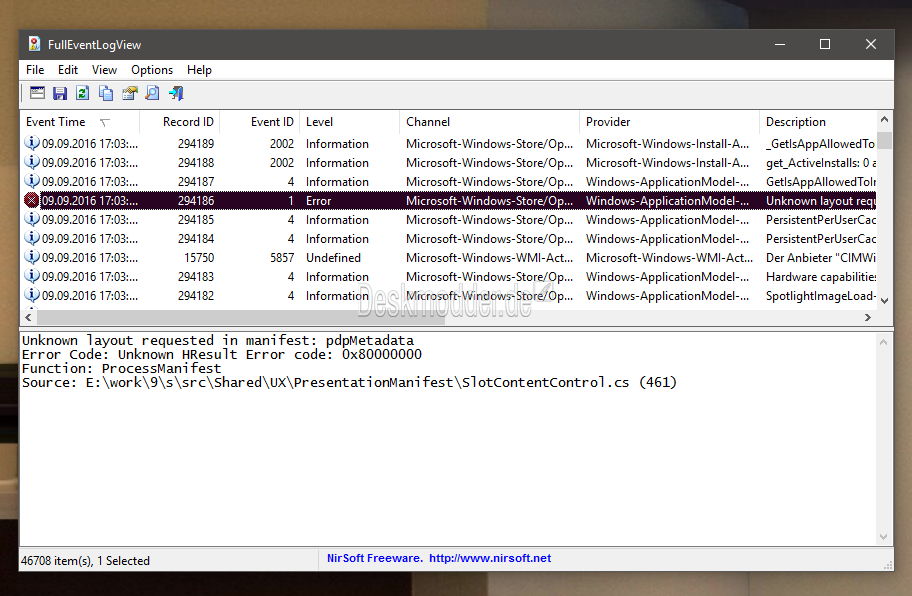Click the Copy selected items icon
Image resolution: width=912 pixels, height=596 pixels.
click(106, 93)
